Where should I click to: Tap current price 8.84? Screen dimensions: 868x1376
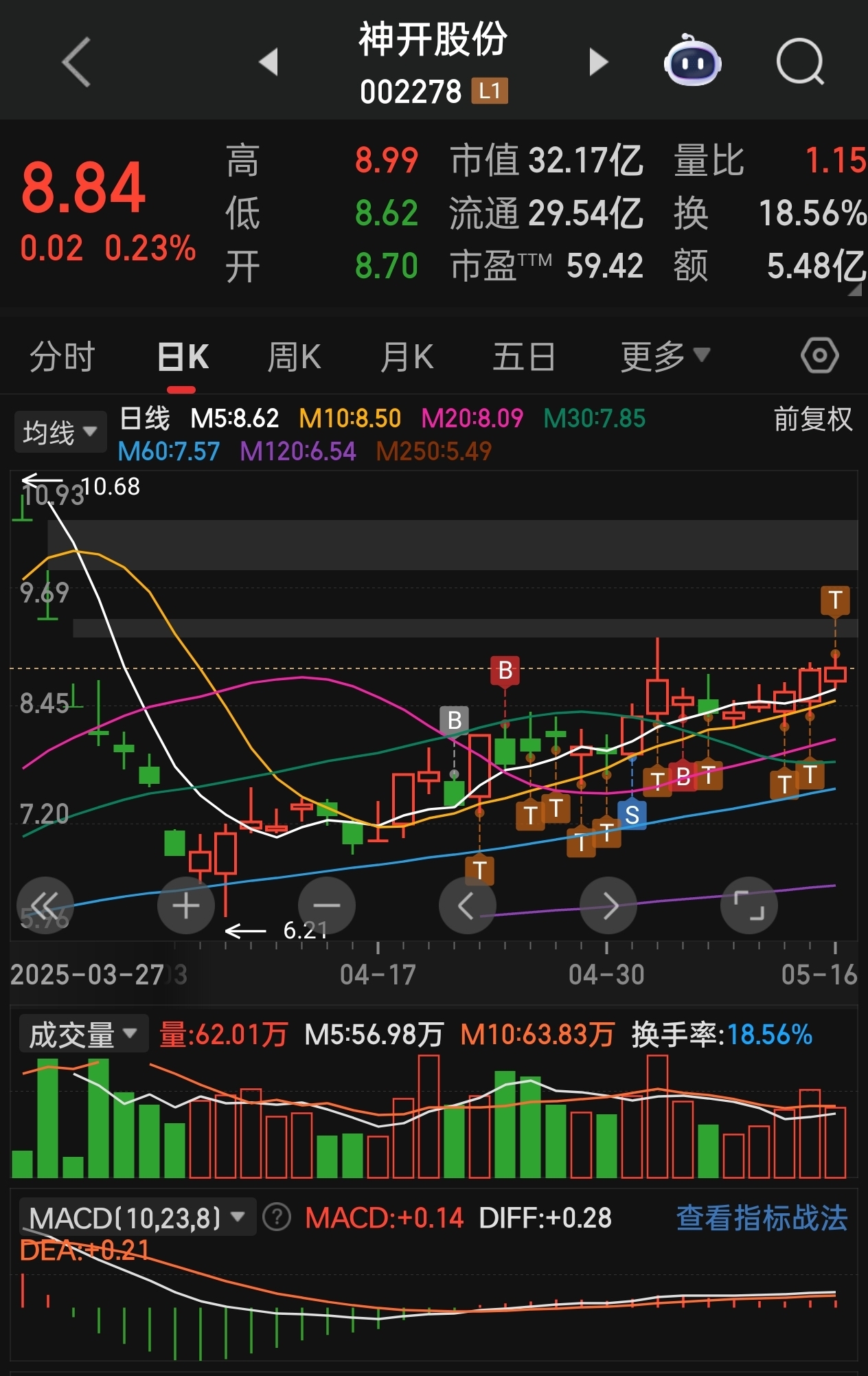pyautogui.click(x=83, y=188)
